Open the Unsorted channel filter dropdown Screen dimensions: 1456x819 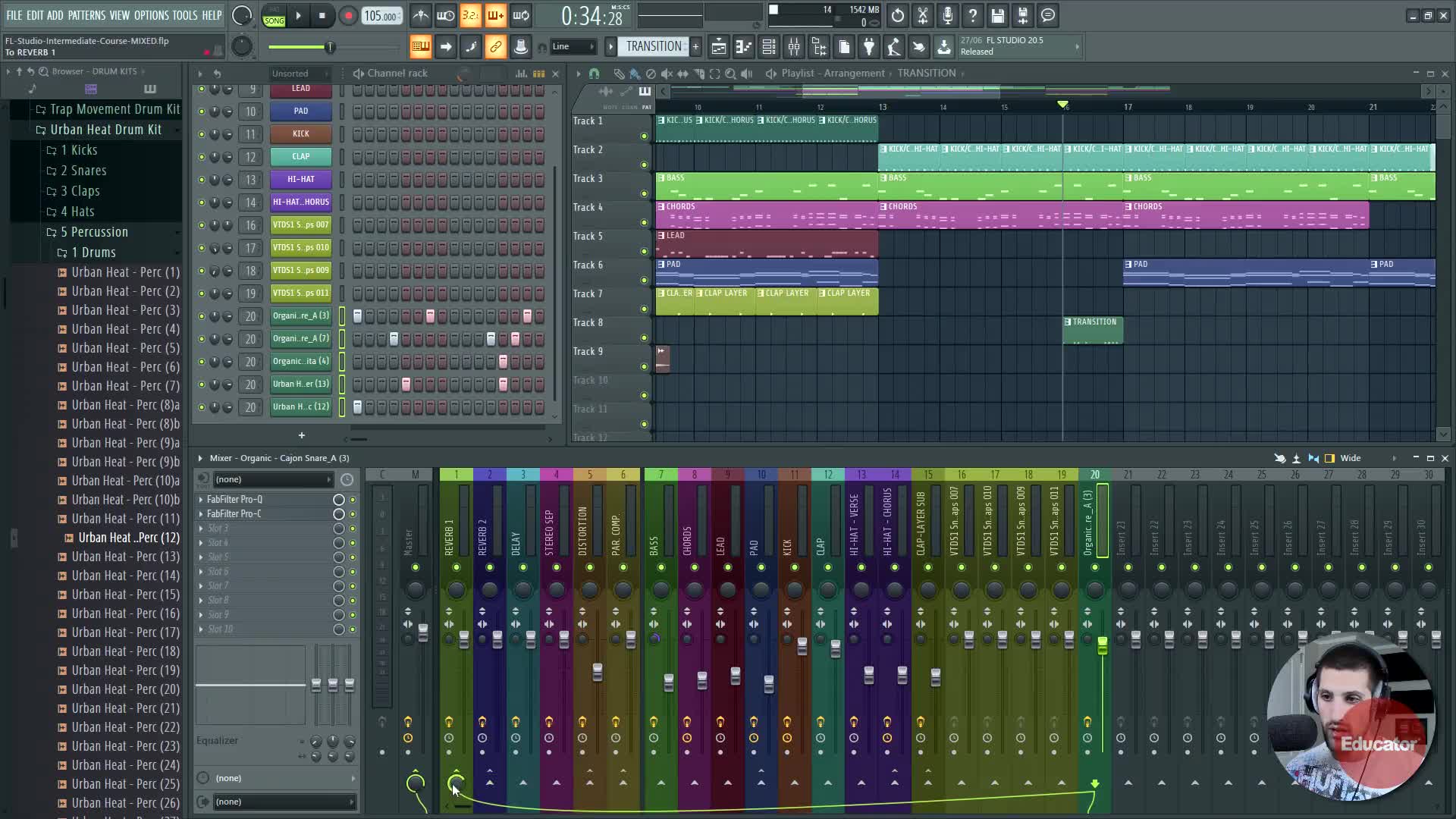[300, 74]
